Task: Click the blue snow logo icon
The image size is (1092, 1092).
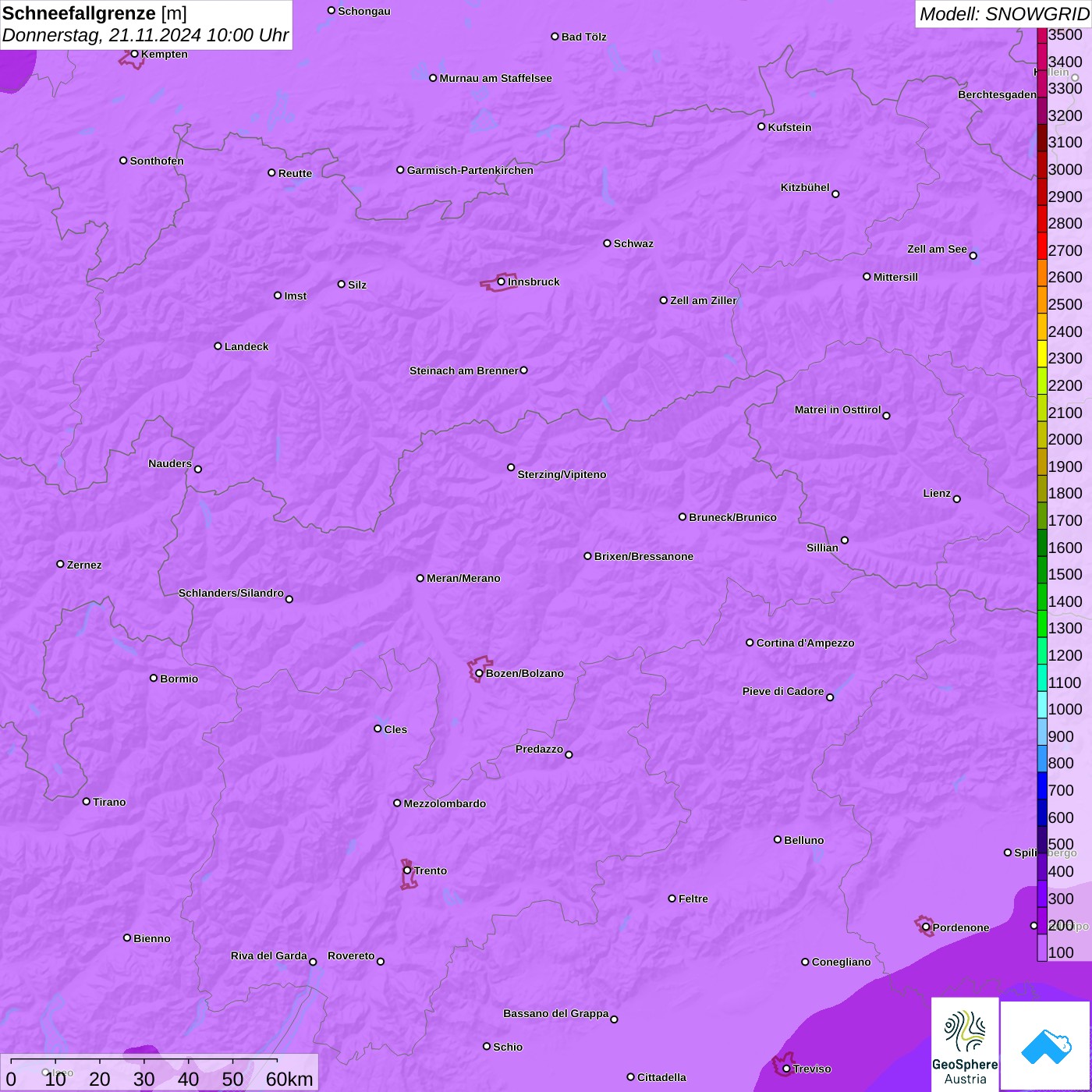Action: 1045,1046
